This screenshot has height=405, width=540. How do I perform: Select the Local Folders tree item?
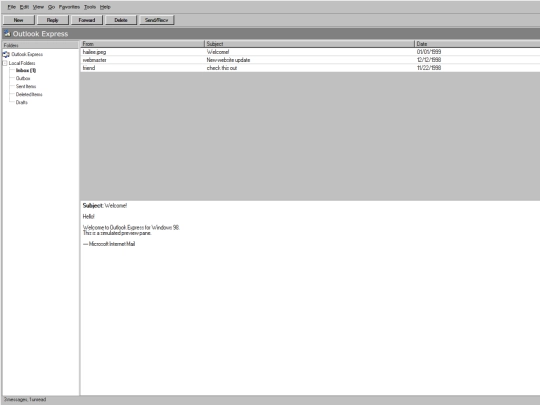click(22, 63)
